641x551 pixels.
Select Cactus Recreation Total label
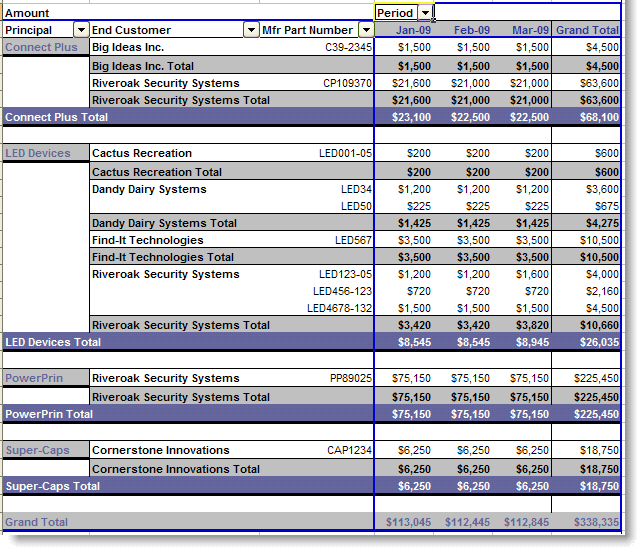[157, 172]
